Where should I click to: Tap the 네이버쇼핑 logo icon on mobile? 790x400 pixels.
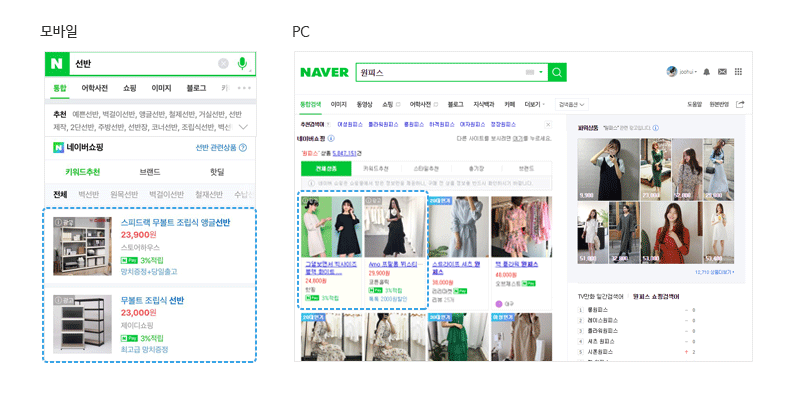(58, 148)
